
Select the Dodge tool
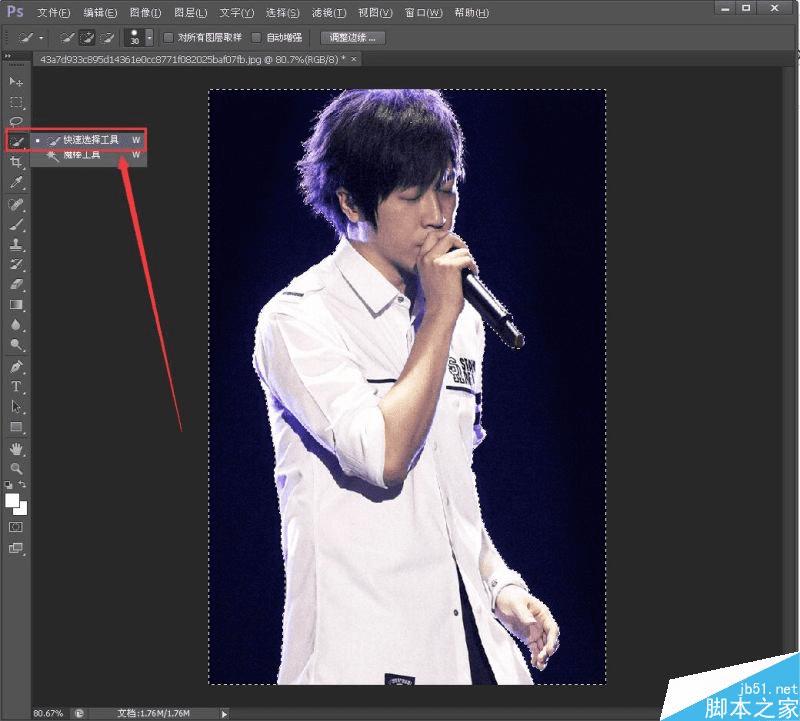click(16, 345)
